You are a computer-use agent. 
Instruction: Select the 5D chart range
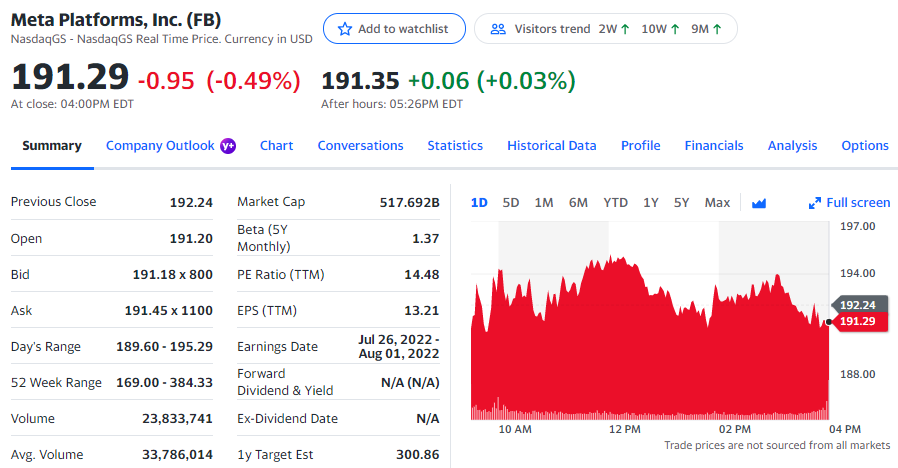point(511,203)
